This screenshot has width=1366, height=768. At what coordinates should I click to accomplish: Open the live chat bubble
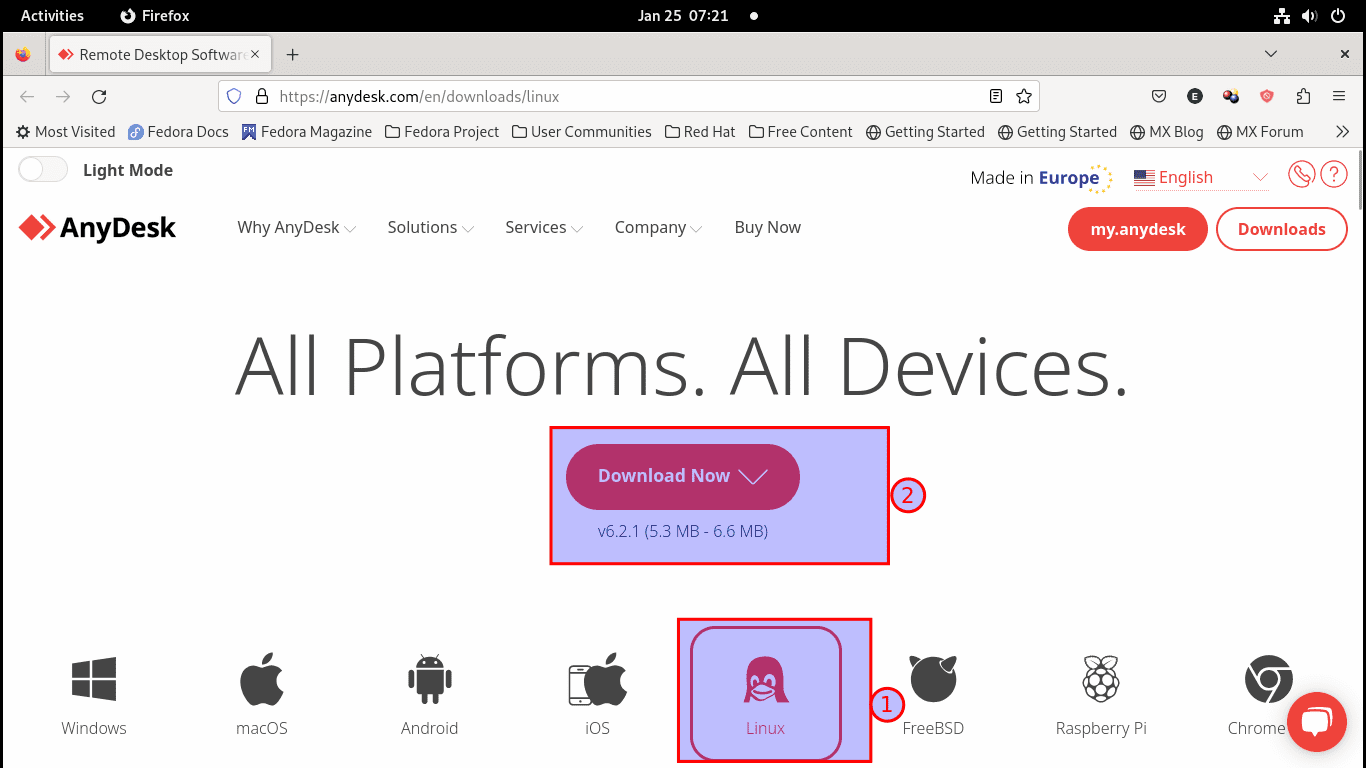(1318, 721)
